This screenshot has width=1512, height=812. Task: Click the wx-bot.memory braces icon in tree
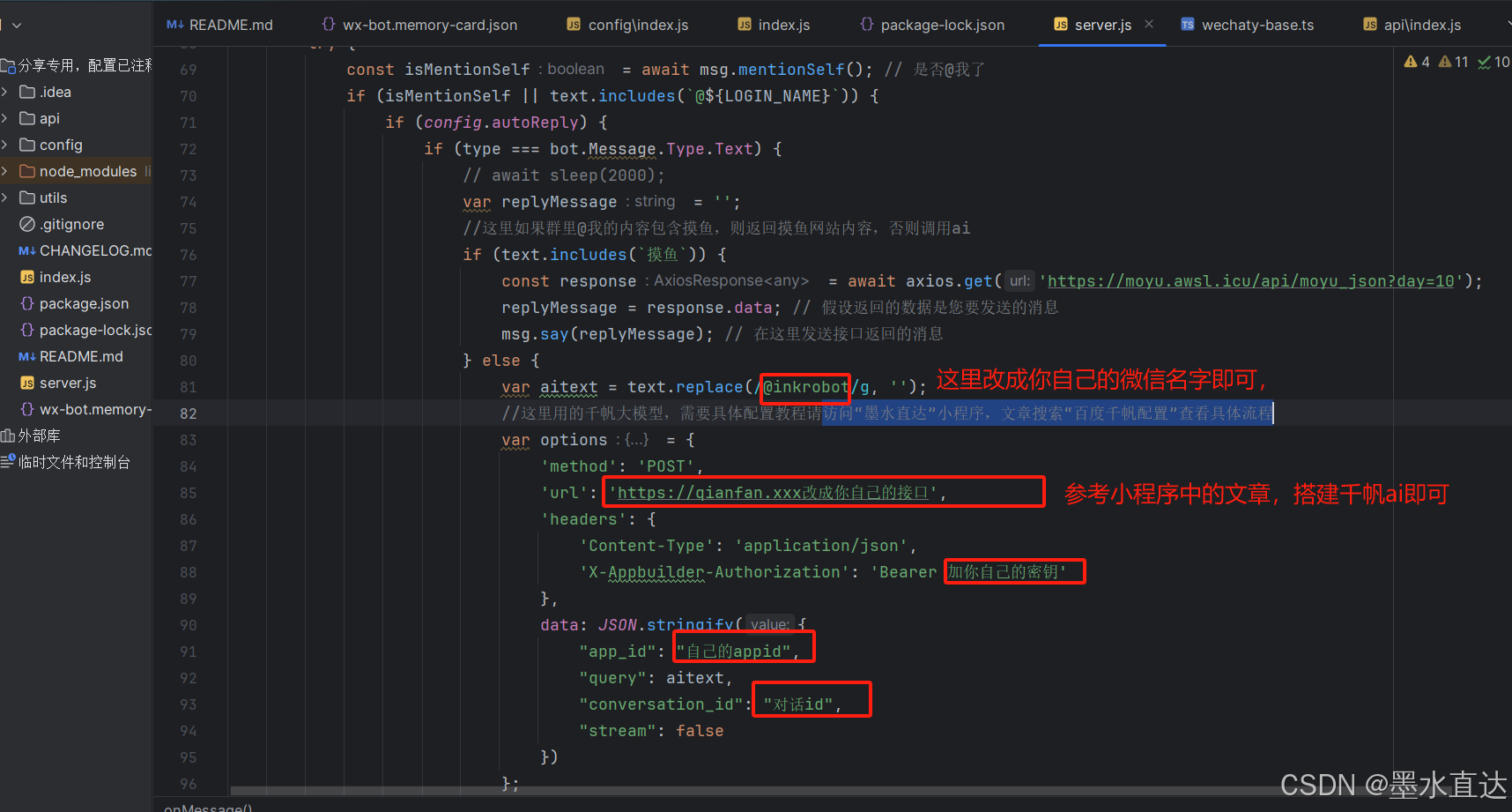(x=27, y=409)
